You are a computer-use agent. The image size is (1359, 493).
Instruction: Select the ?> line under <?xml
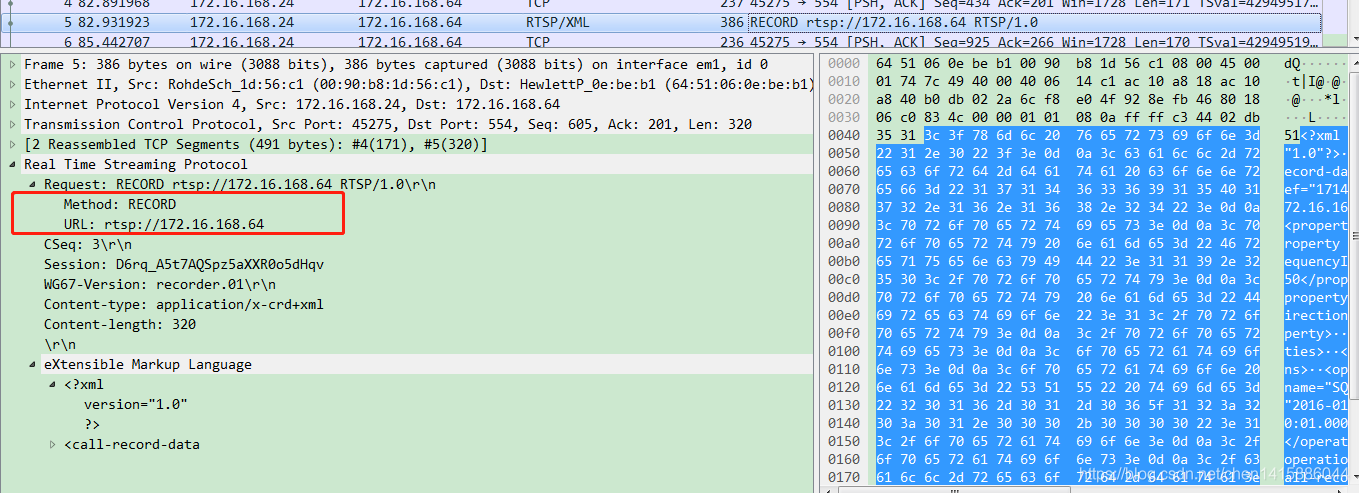tap(92, 424)
